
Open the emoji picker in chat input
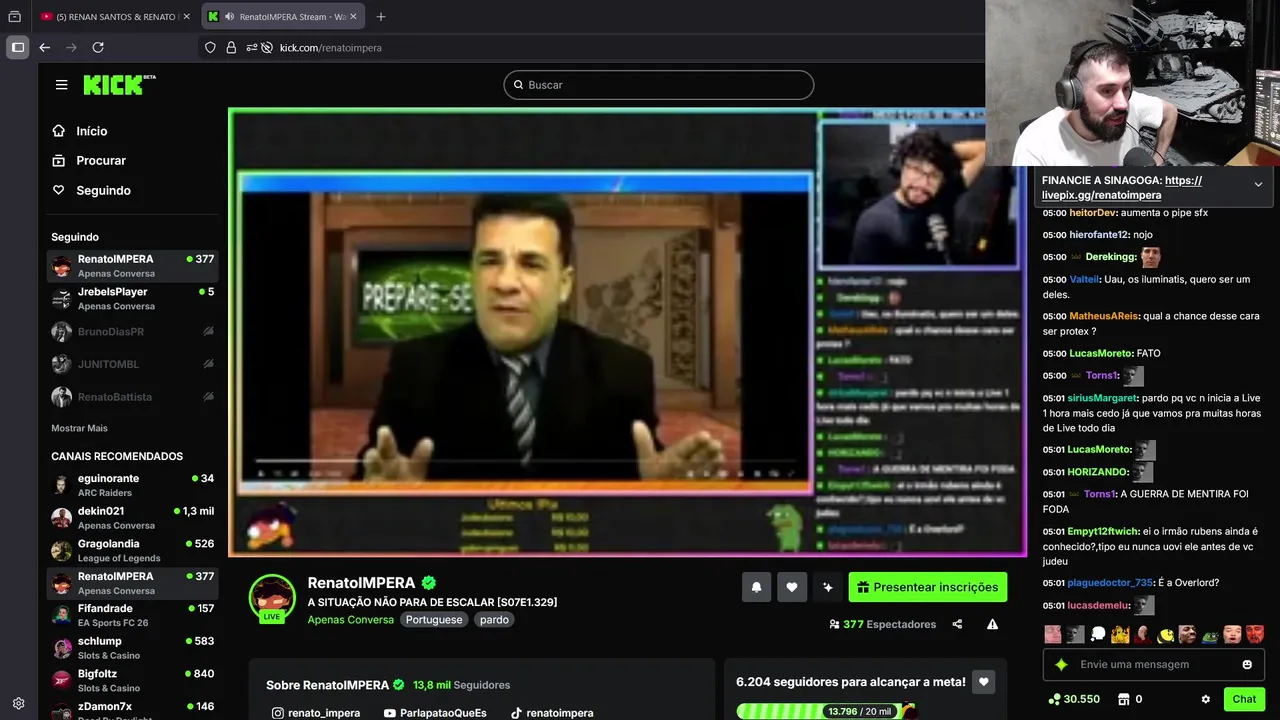coord(1247,664)
